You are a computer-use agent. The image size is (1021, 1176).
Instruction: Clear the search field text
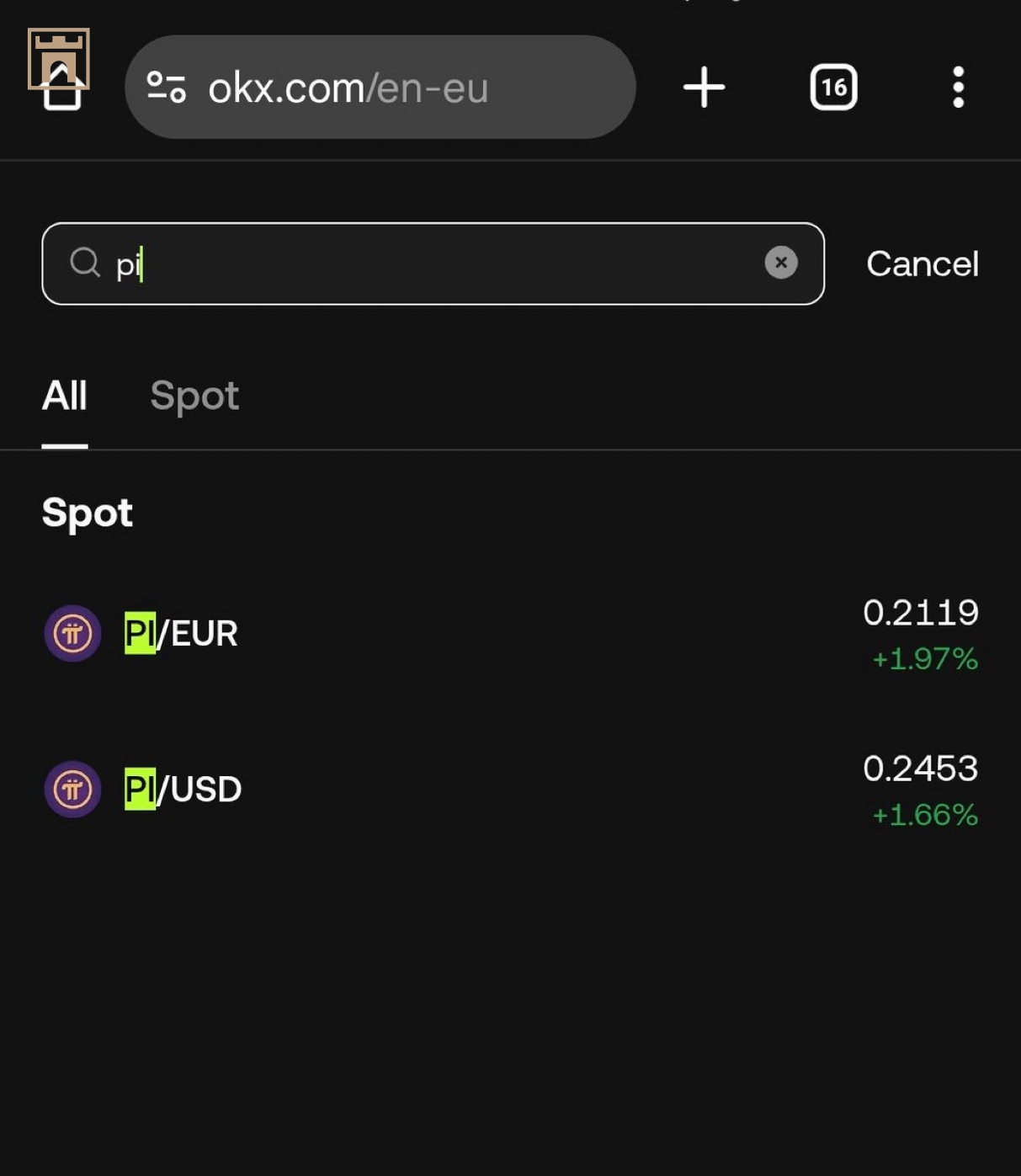point(780,263)
